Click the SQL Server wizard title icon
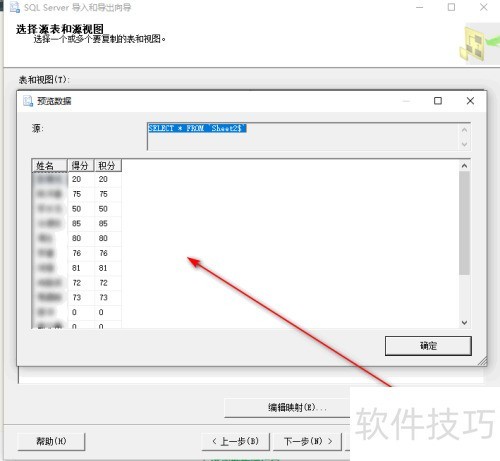Screen dimensions: 500x461 click(x=14, y=7)
